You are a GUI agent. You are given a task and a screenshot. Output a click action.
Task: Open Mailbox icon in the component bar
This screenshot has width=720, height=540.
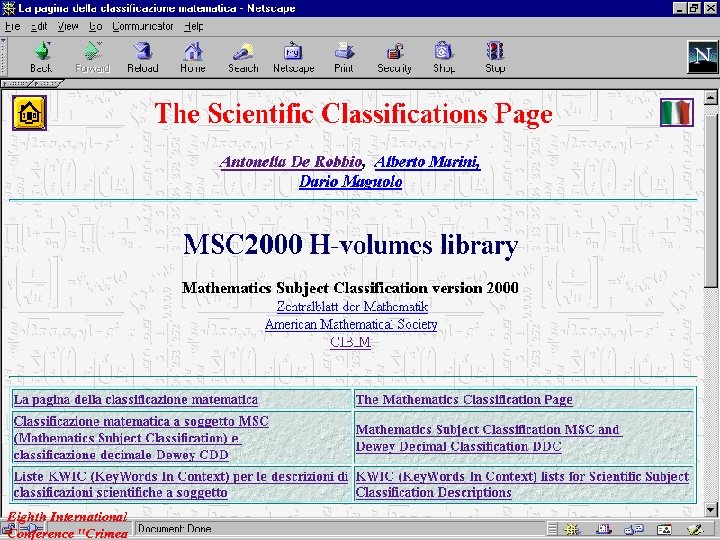(x=603, y=529)
